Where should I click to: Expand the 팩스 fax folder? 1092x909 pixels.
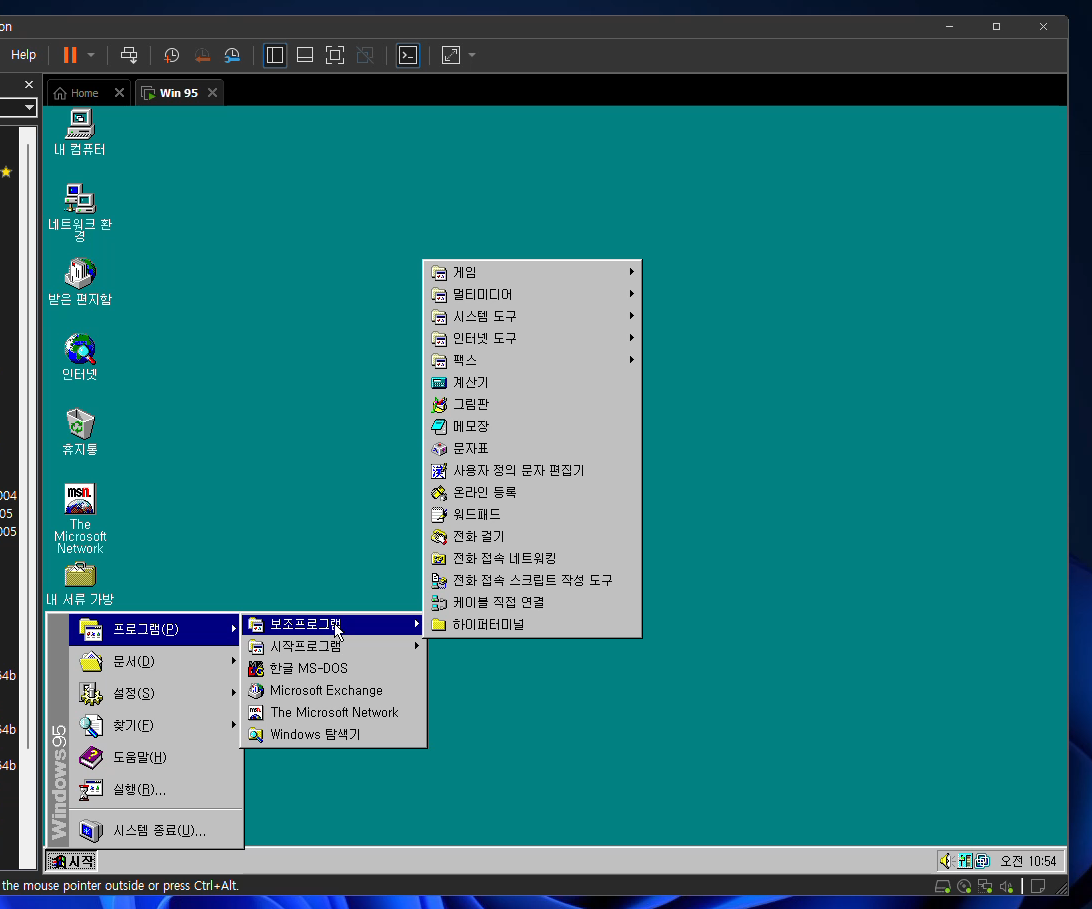[x=532, y=360]
